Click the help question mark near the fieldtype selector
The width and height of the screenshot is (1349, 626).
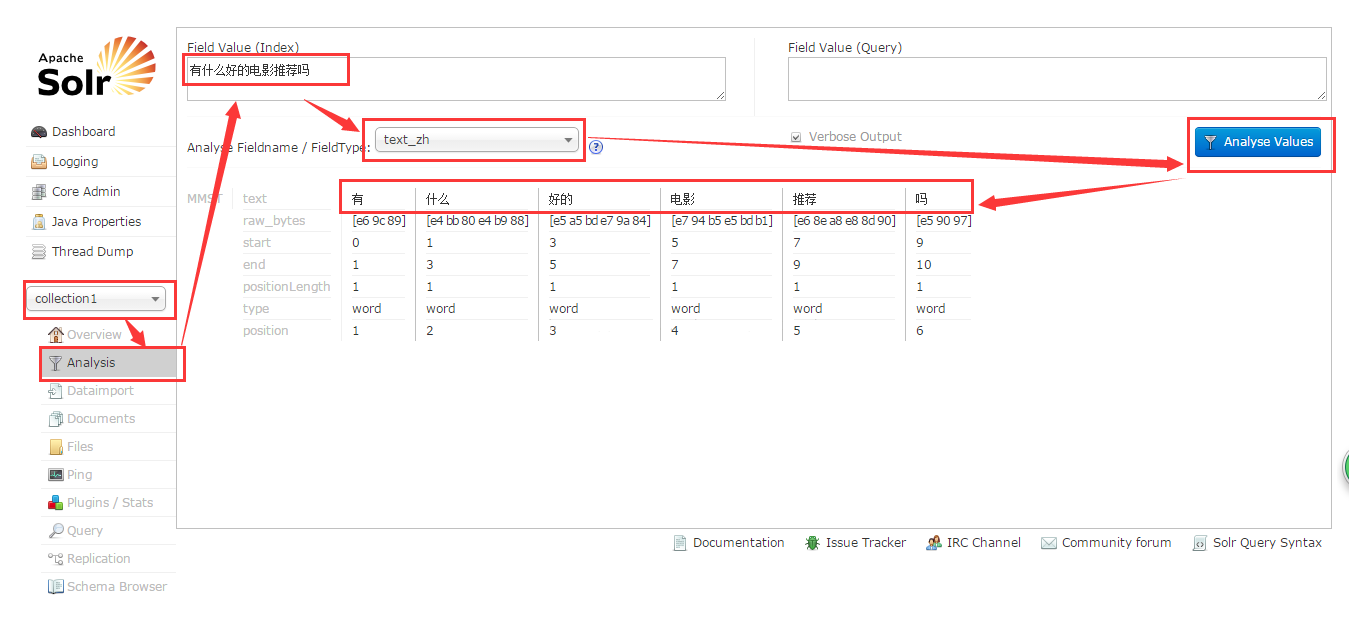pos(596,147)
